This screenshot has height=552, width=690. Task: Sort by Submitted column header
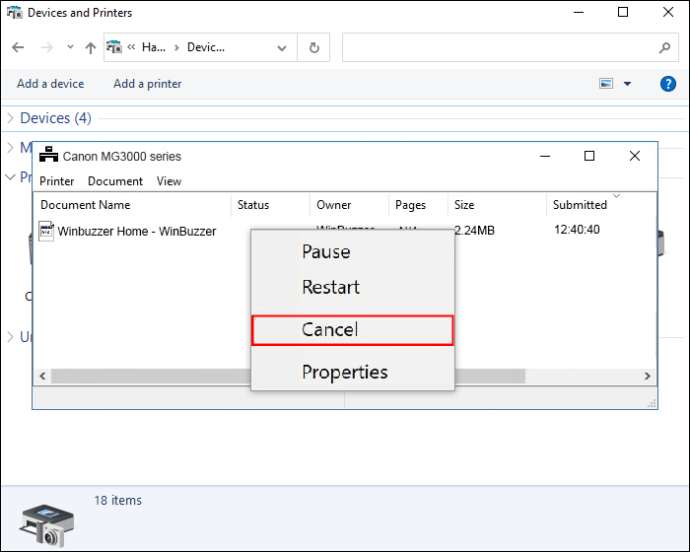[580, 205]
